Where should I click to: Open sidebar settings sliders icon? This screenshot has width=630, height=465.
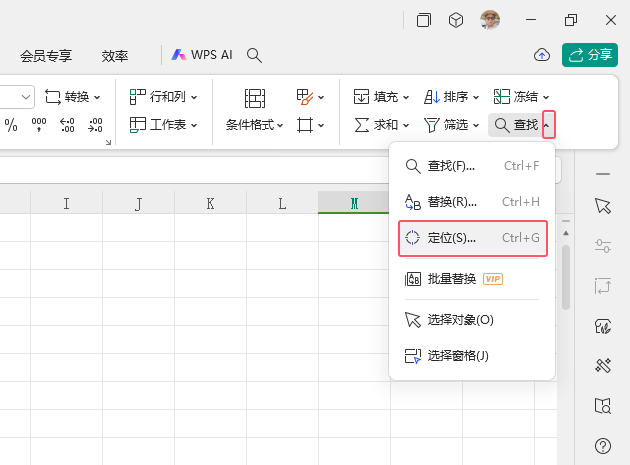[x=603, y=246]
